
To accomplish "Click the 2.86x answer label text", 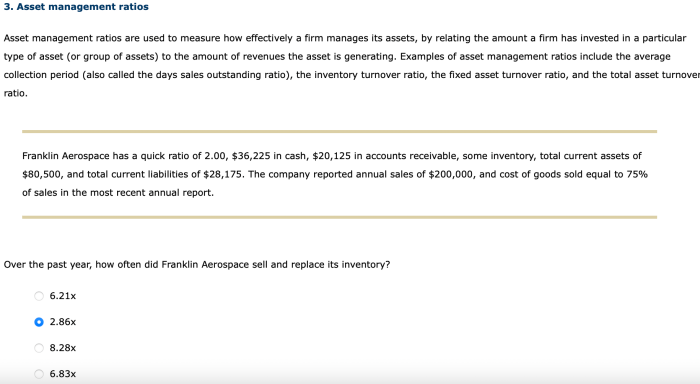I will point(62,321).
